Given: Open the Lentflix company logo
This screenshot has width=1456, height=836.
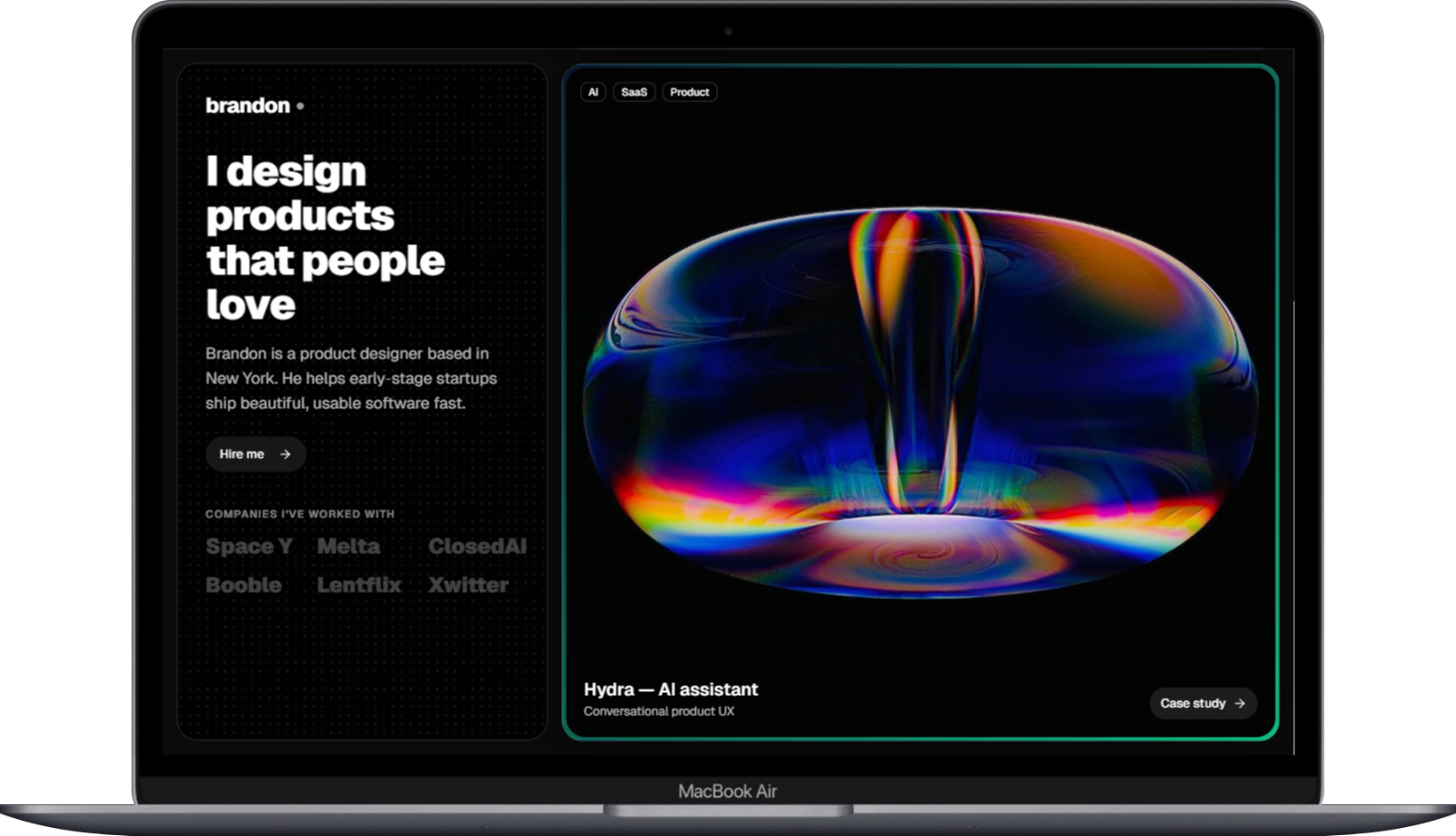Looking at the screenshot, I should point(359,585).
